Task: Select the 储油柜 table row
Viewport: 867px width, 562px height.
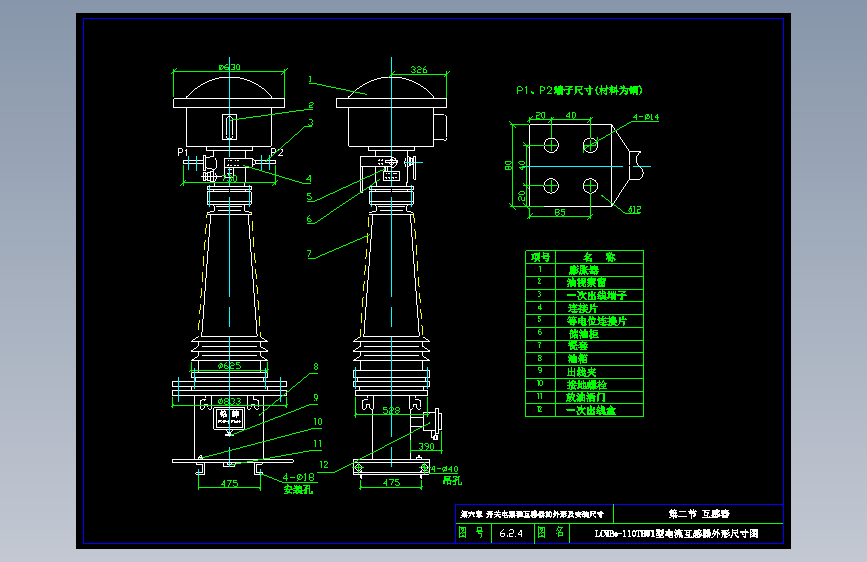Action: click(x=584, y=334)
